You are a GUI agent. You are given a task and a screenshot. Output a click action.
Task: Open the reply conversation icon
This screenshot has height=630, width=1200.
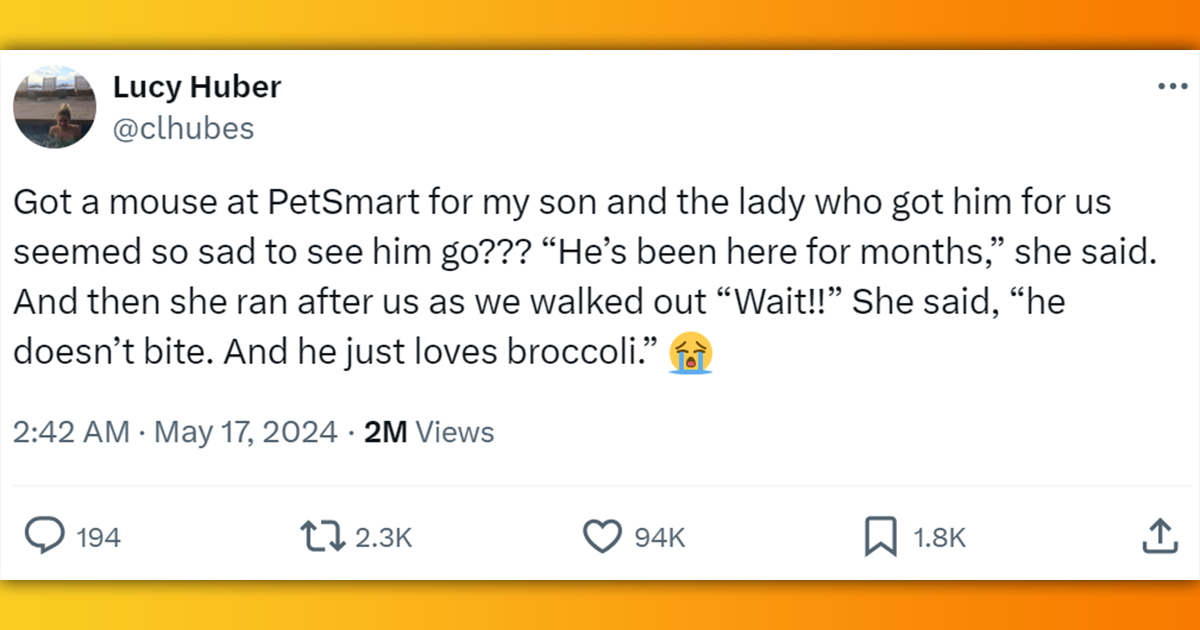pos(47,536)
